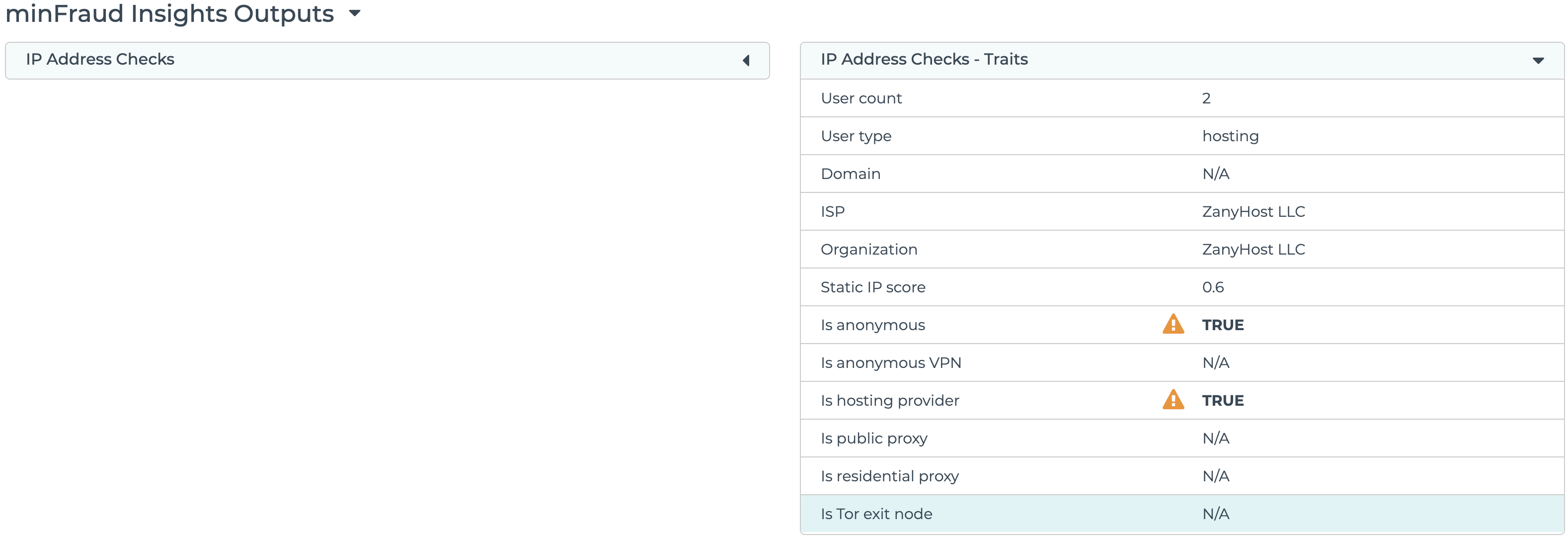Click the ISP value ZanyHost LLC
1568x537 pixels.
click(1253, 211)
